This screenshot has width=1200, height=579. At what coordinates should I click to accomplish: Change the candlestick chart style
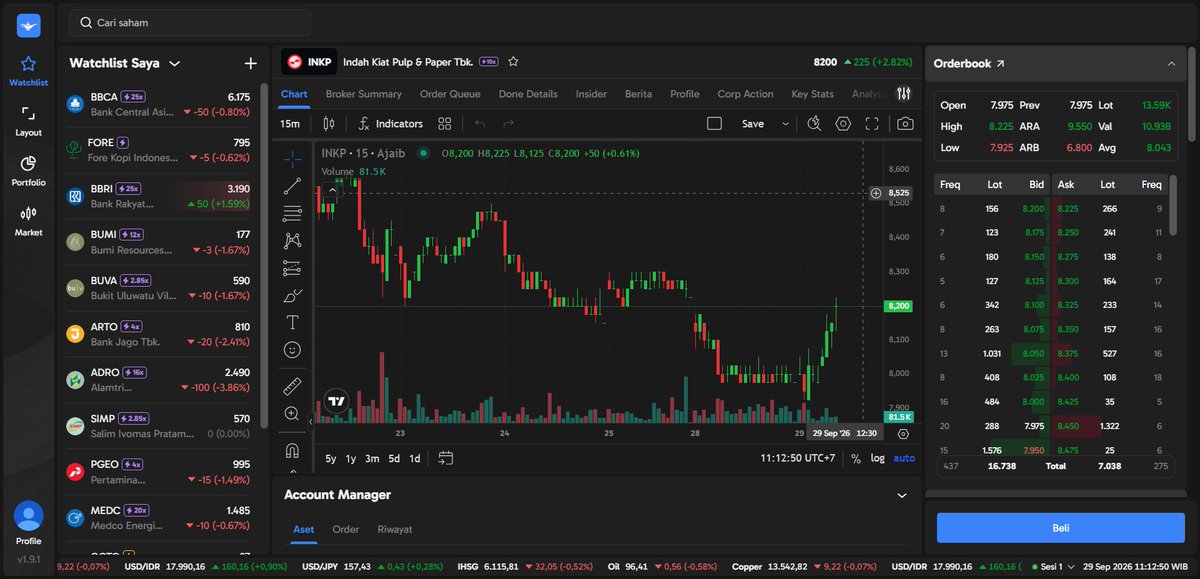[x=329, y=124]
